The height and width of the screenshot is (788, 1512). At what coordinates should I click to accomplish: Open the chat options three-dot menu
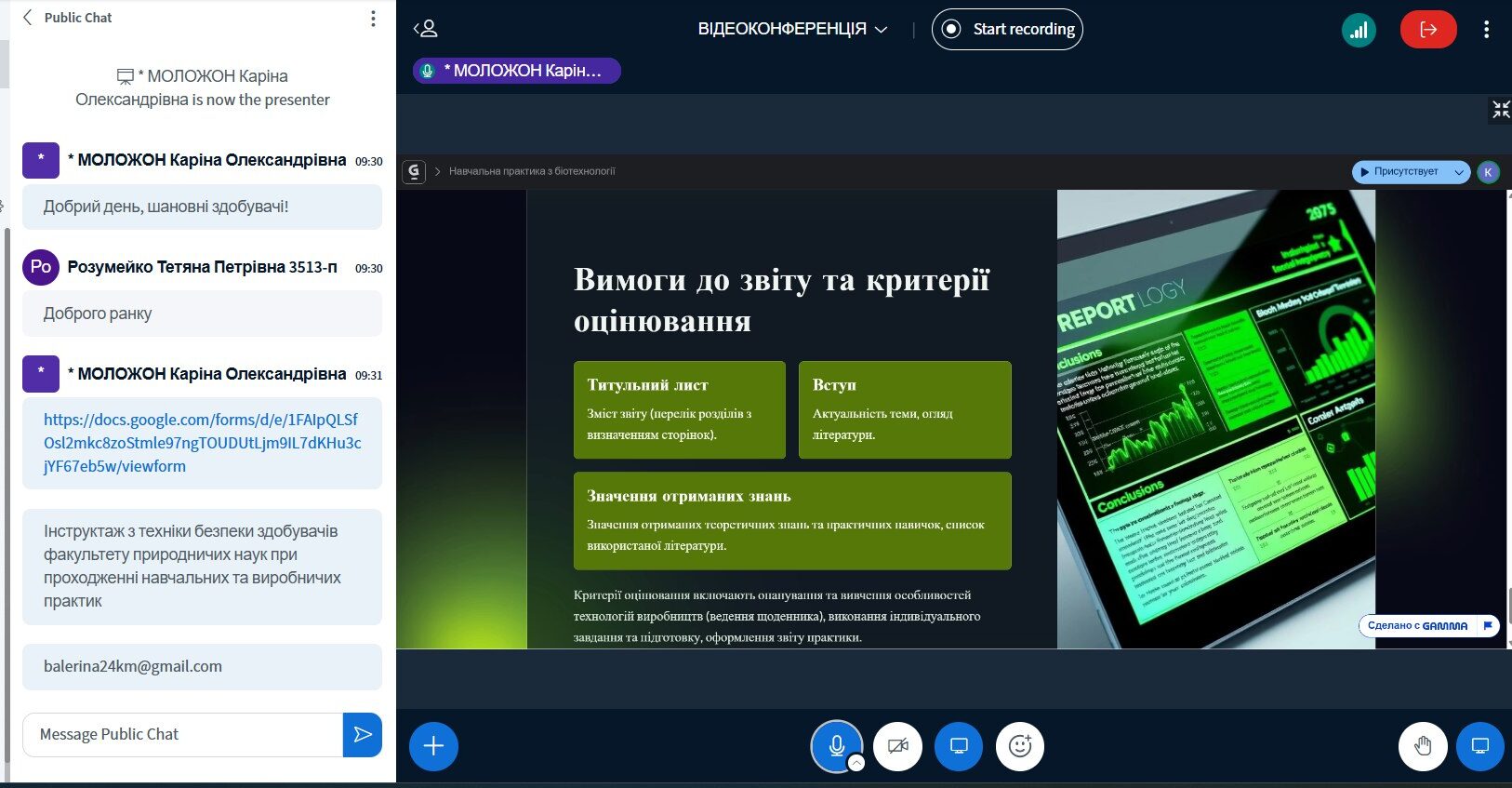pos(373,19)
